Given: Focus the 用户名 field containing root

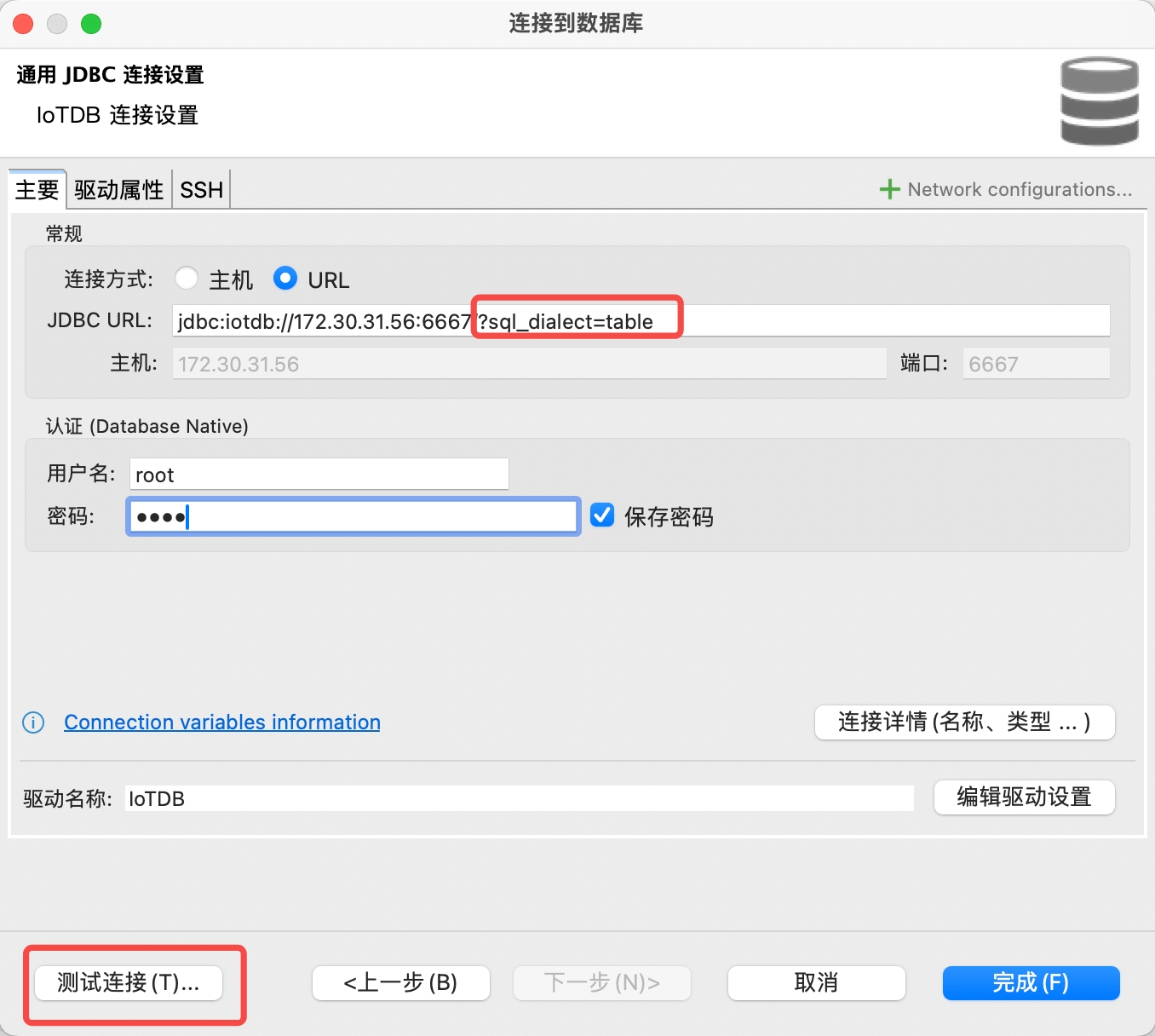Looking at the screenshot, I should 319,475.
